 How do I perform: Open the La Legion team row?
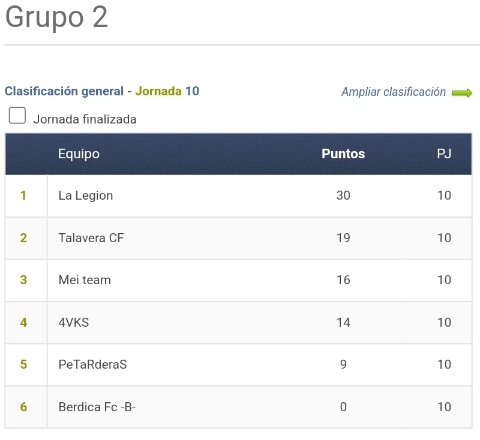(239, 196)
